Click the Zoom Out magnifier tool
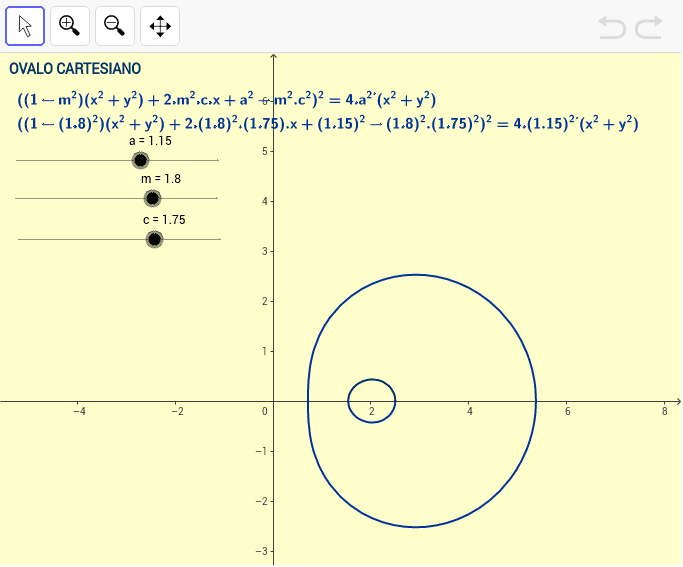 (x=115, y=26)
